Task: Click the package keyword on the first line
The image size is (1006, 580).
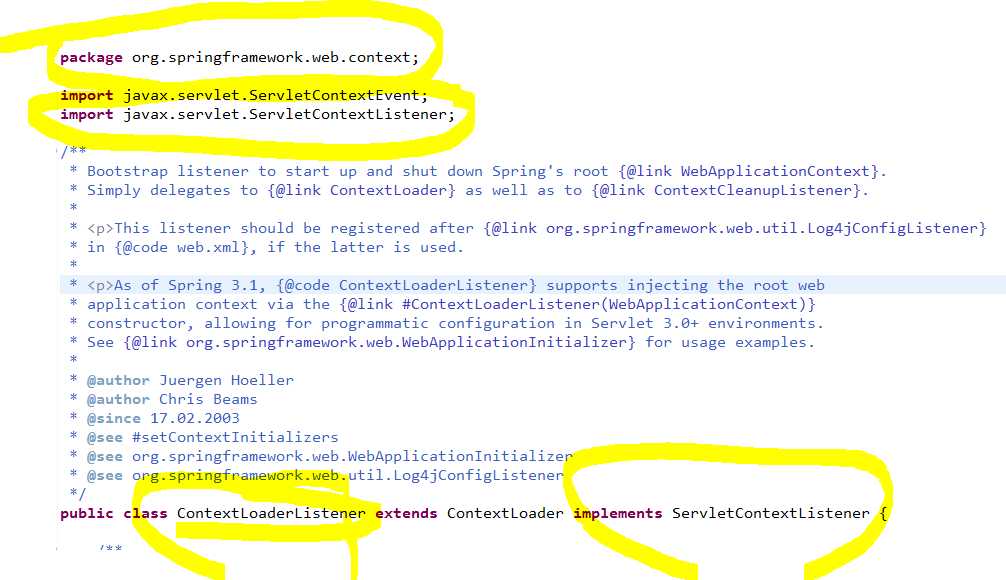Action: (x=91, y=58)
